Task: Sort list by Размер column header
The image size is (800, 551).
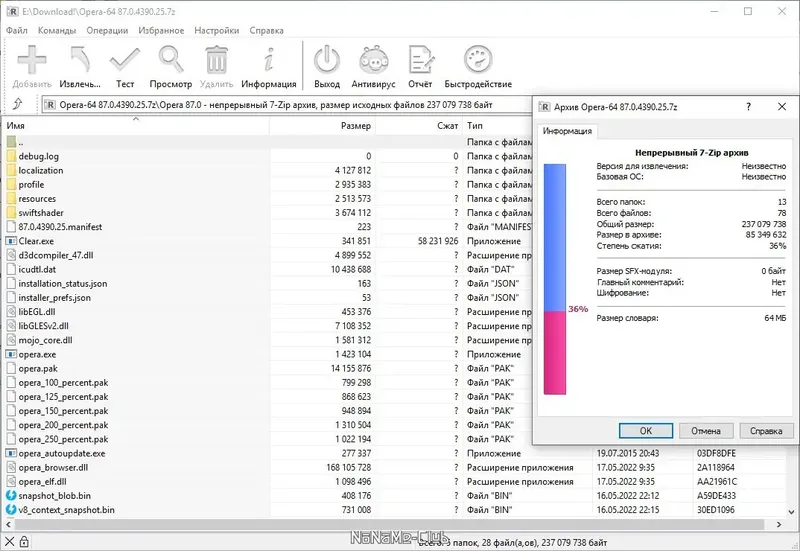Action: [322, 126]
